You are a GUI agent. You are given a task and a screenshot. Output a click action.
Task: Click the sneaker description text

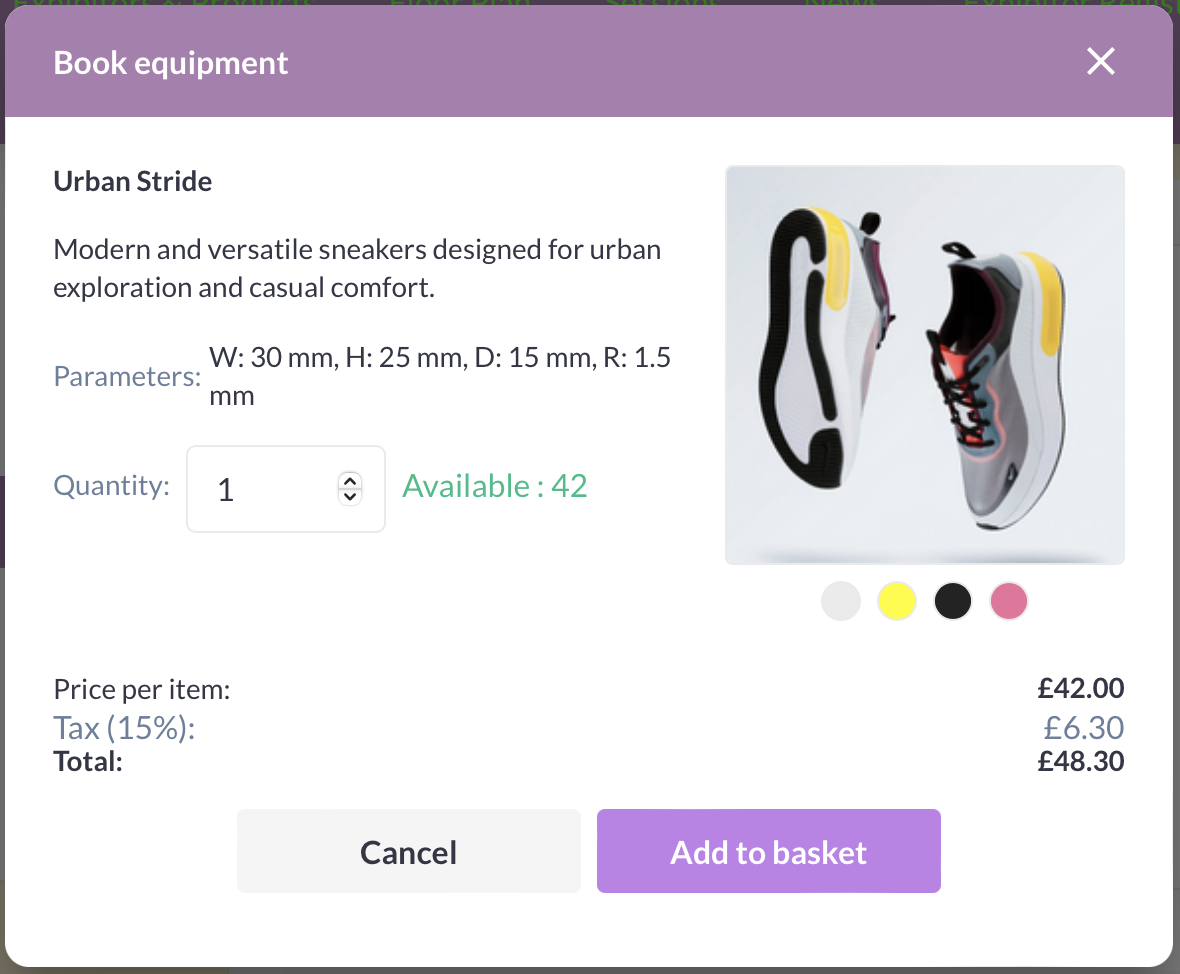[357, 268]
